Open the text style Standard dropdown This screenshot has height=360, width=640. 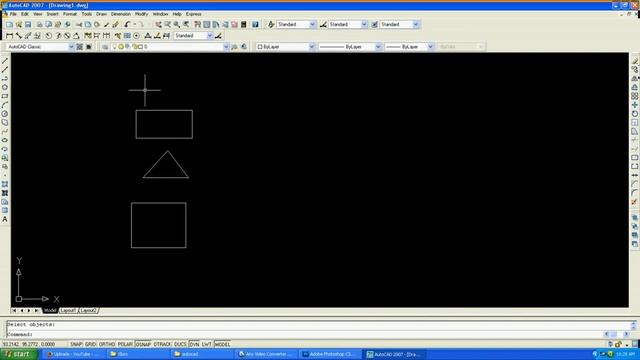[312, 24]
